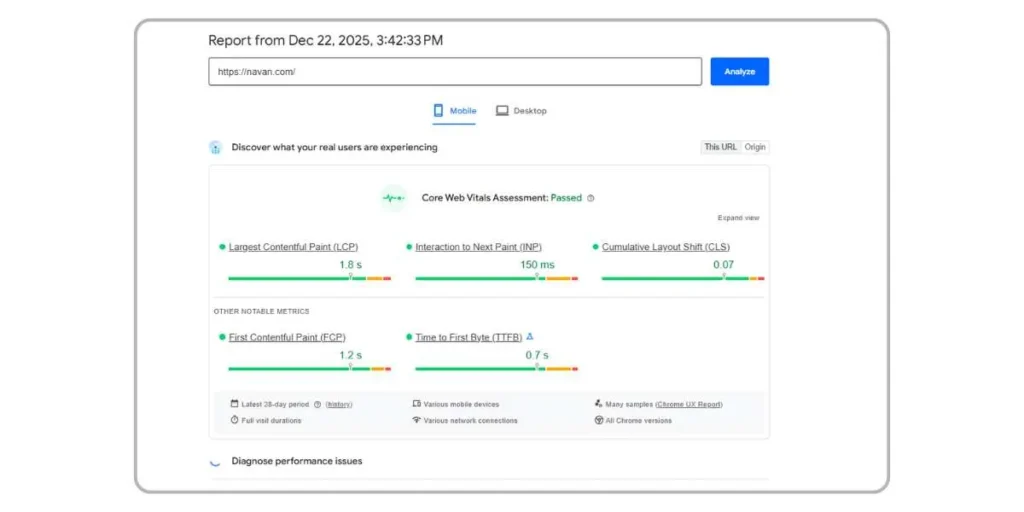Image resolution: width=1024 pixels, height=512 pixels.
Task: Click the CLS distribution bar
Action: click(x=682, y=278)
